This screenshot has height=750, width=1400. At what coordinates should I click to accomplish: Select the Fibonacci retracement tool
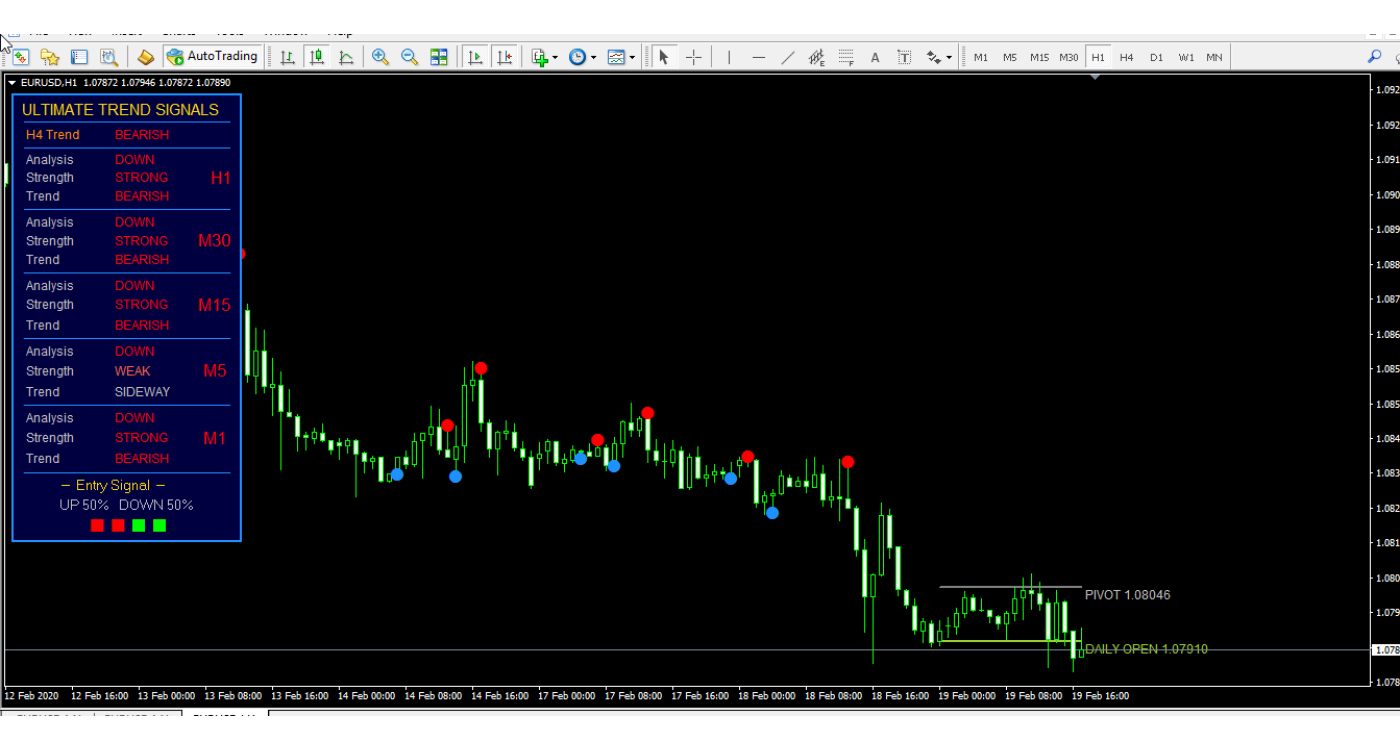coord(846,57)
